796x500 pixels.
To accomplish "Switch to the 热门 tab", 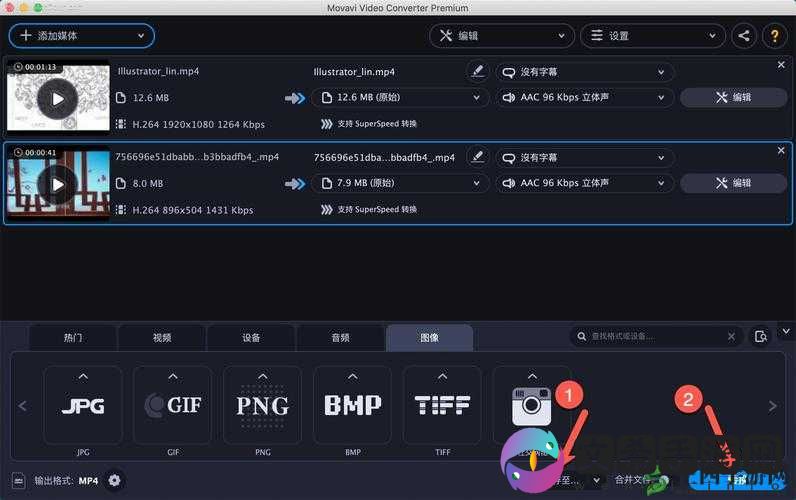I will pos(73,338).
